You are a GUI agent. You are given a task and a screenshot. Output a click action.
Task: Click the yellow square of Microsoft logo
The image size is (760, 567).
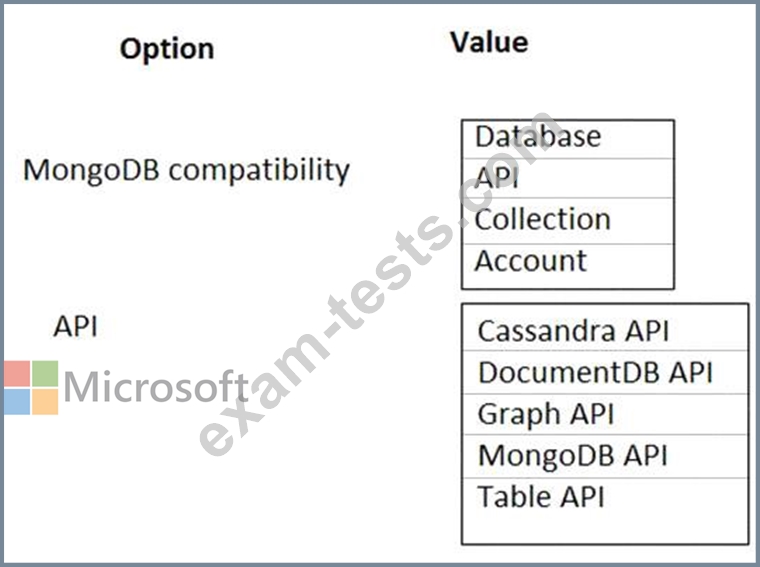coord(45,402)
